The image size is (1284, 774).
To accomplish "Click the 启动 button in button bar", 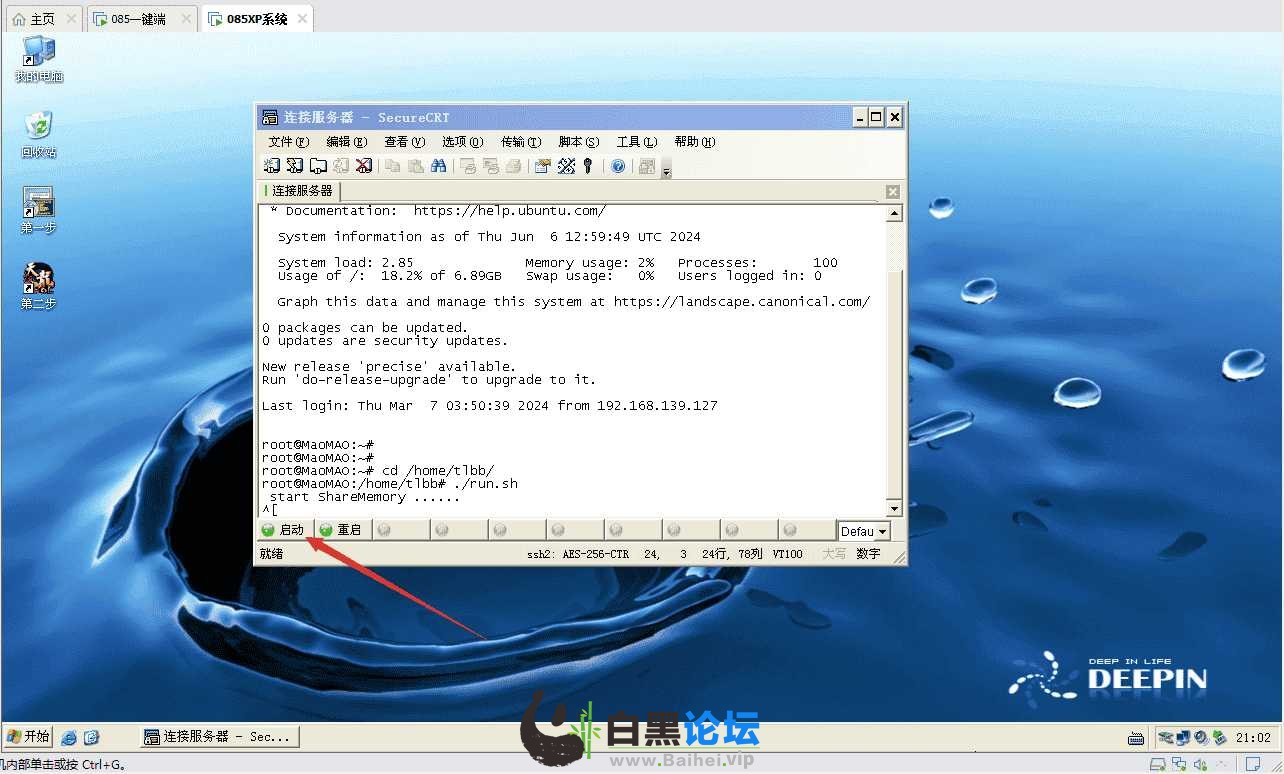I will (285, 530).
